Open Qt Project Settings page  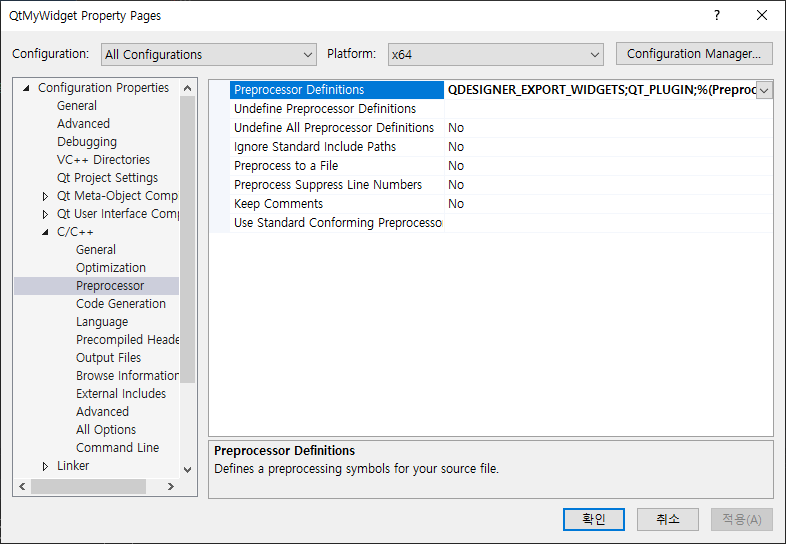[107, 178]
